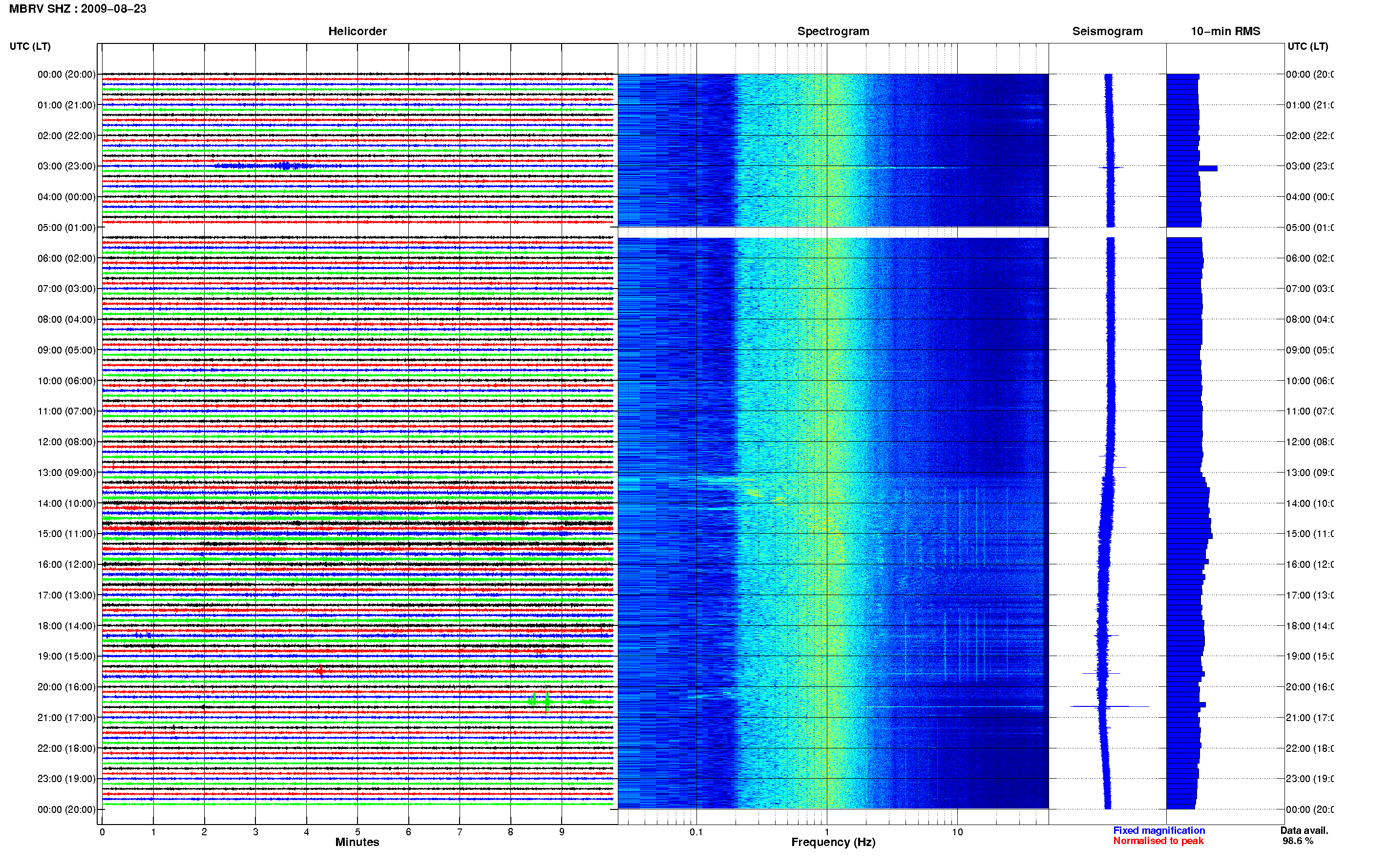Click the left 'UTC (LT)' axis label
Viewport: 1389px width, 868px height.
(x=30, y=46)
